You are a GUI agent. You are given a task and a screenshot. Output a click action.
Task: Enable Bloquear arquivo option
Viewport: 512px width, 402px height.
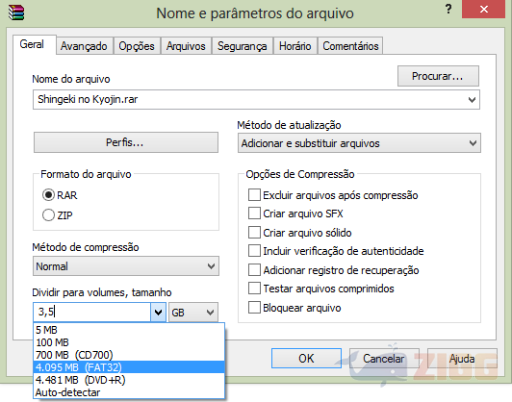pos(254,308)
